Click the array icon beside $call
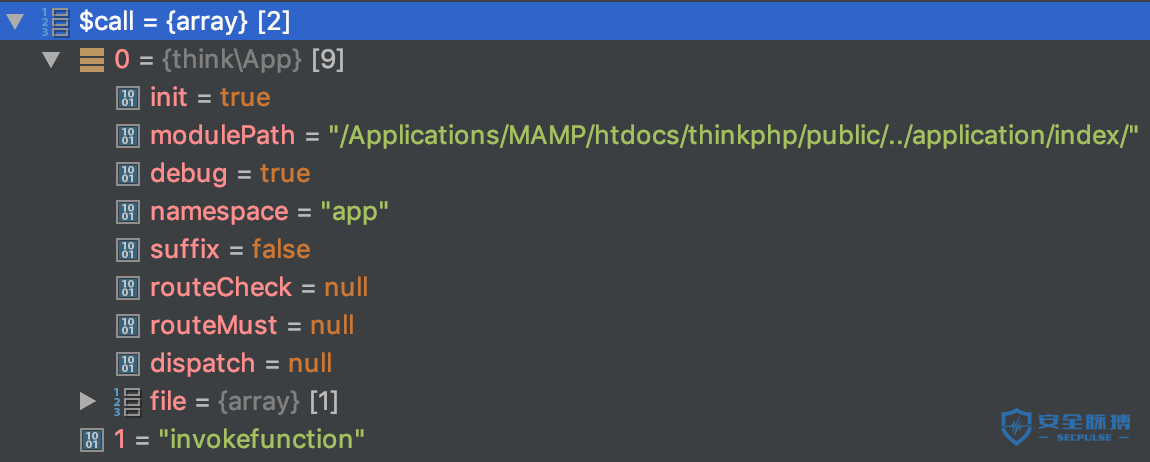Screen dimensions: 1150x462 tap(54, 22)
